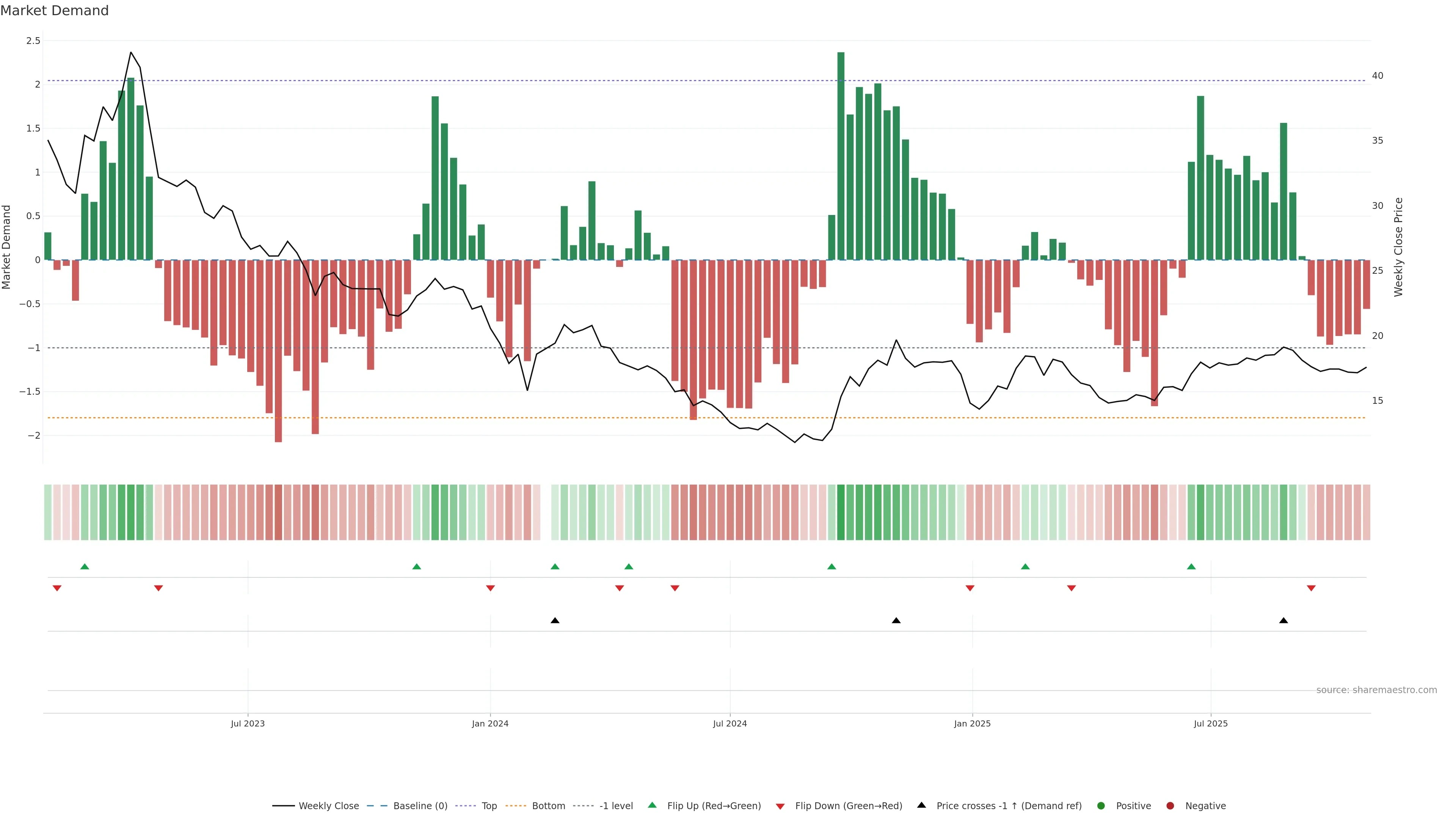Click the Weekly Close Price axis title
1456x819 pixels.
(x=1398, y=247)
